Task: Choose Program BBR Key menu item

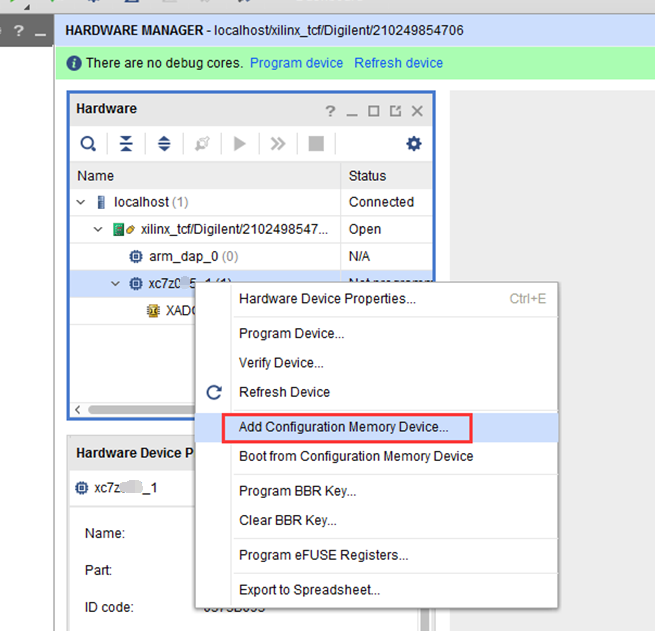Action: (x=377, y=491)
